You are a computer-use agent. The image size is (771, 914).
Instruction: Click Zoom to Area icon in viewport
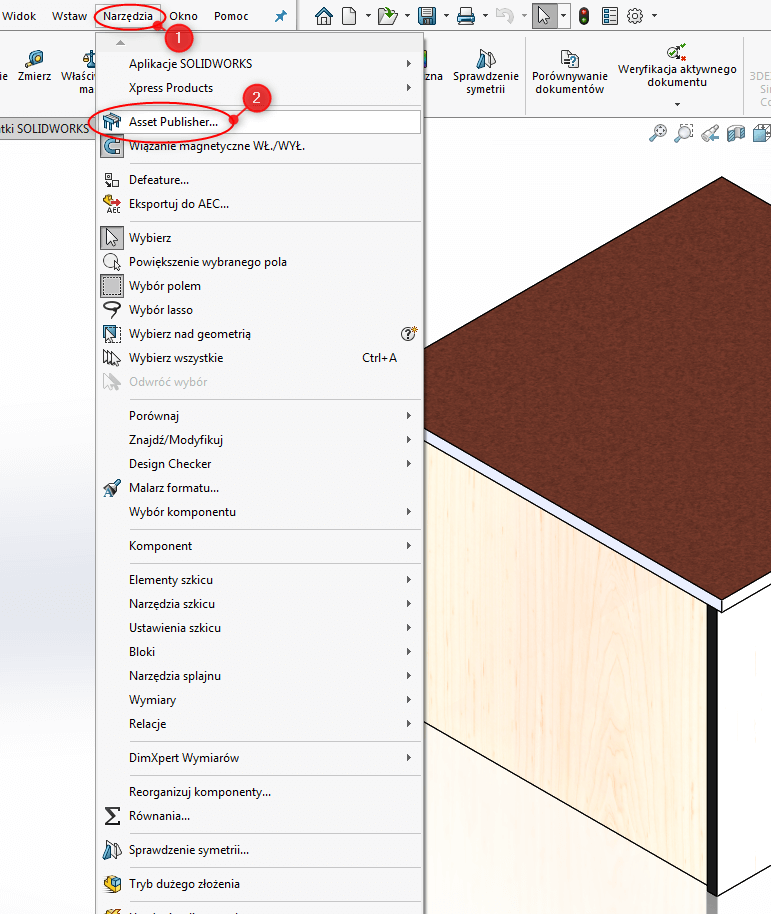tap(684, 133)
